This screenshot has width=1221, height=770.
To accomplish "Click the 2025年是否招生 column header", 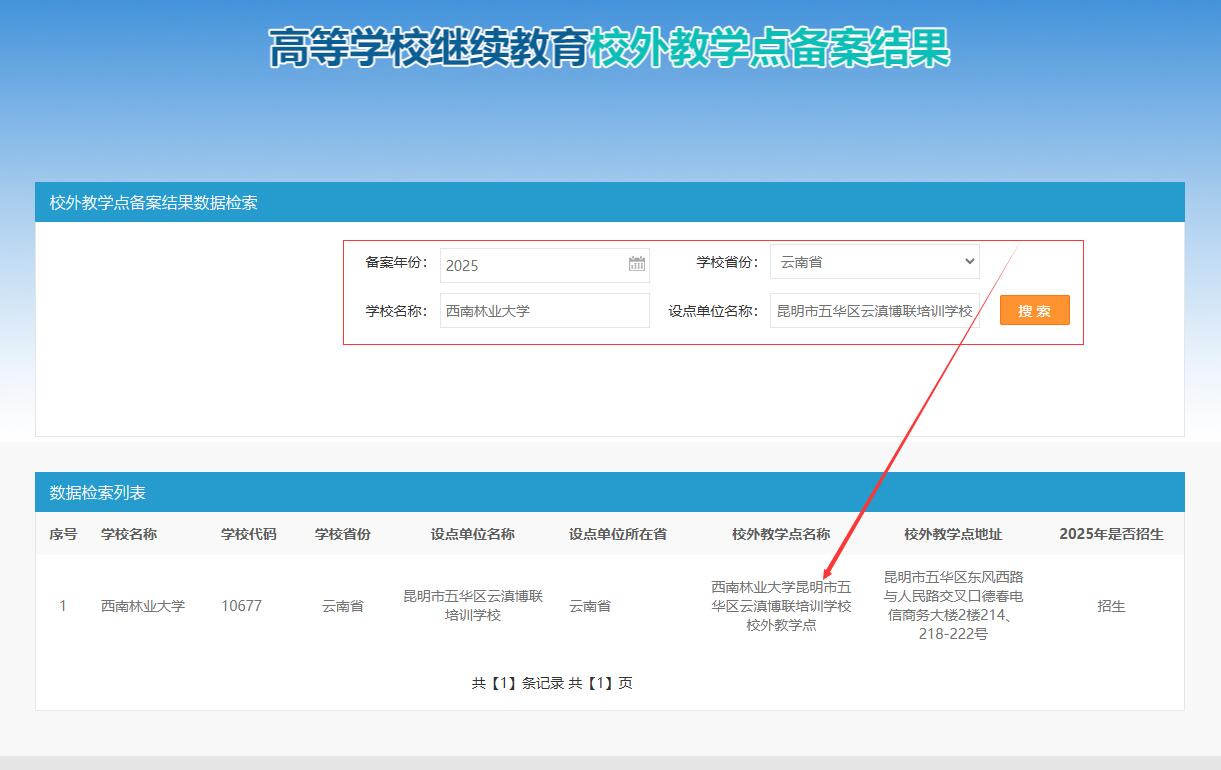I will (x=1111, y=534).
